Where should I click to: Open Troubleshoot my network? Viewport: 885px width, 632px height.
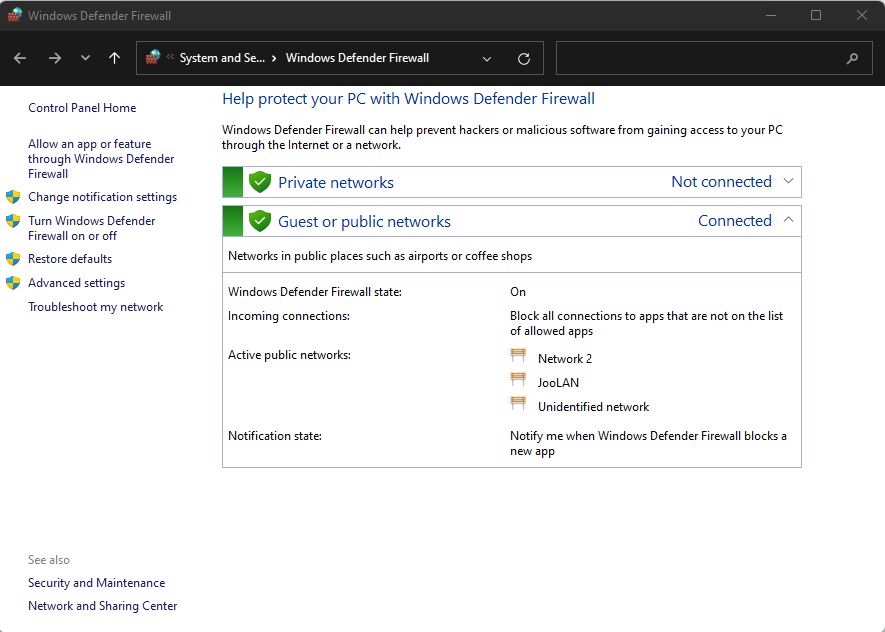(96, 307)
